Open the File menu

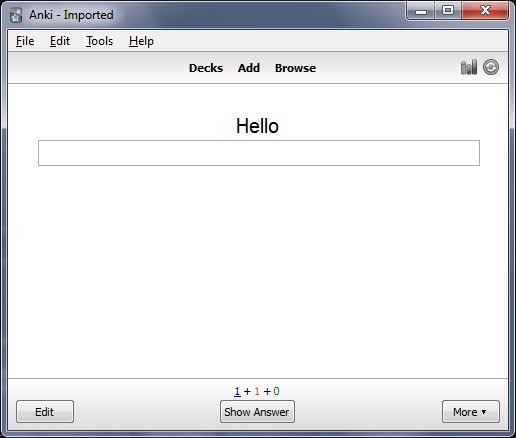25,41
